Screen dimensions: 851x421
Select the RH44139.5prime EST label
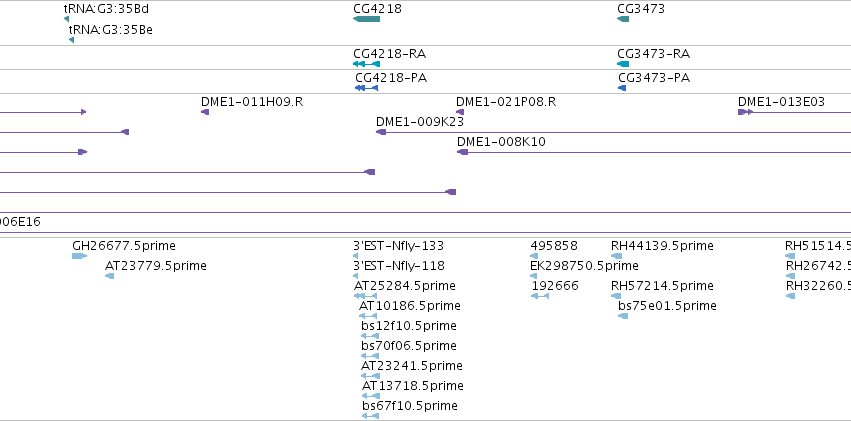(662, 246)
